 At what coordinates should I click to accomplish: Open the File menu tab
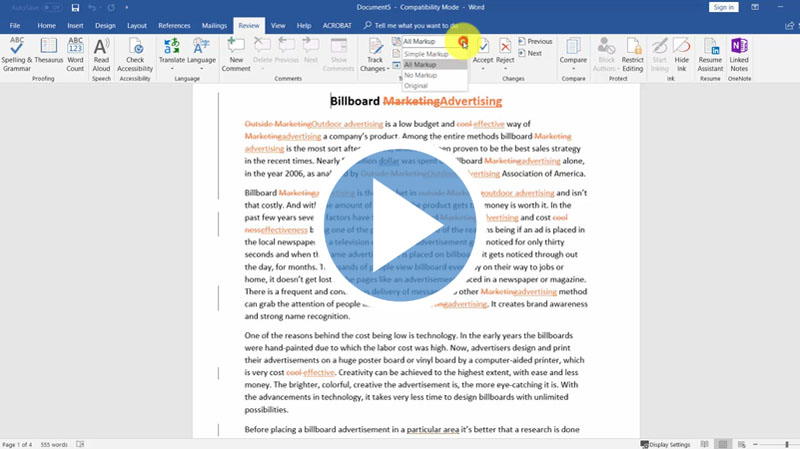tap(17, 24)
